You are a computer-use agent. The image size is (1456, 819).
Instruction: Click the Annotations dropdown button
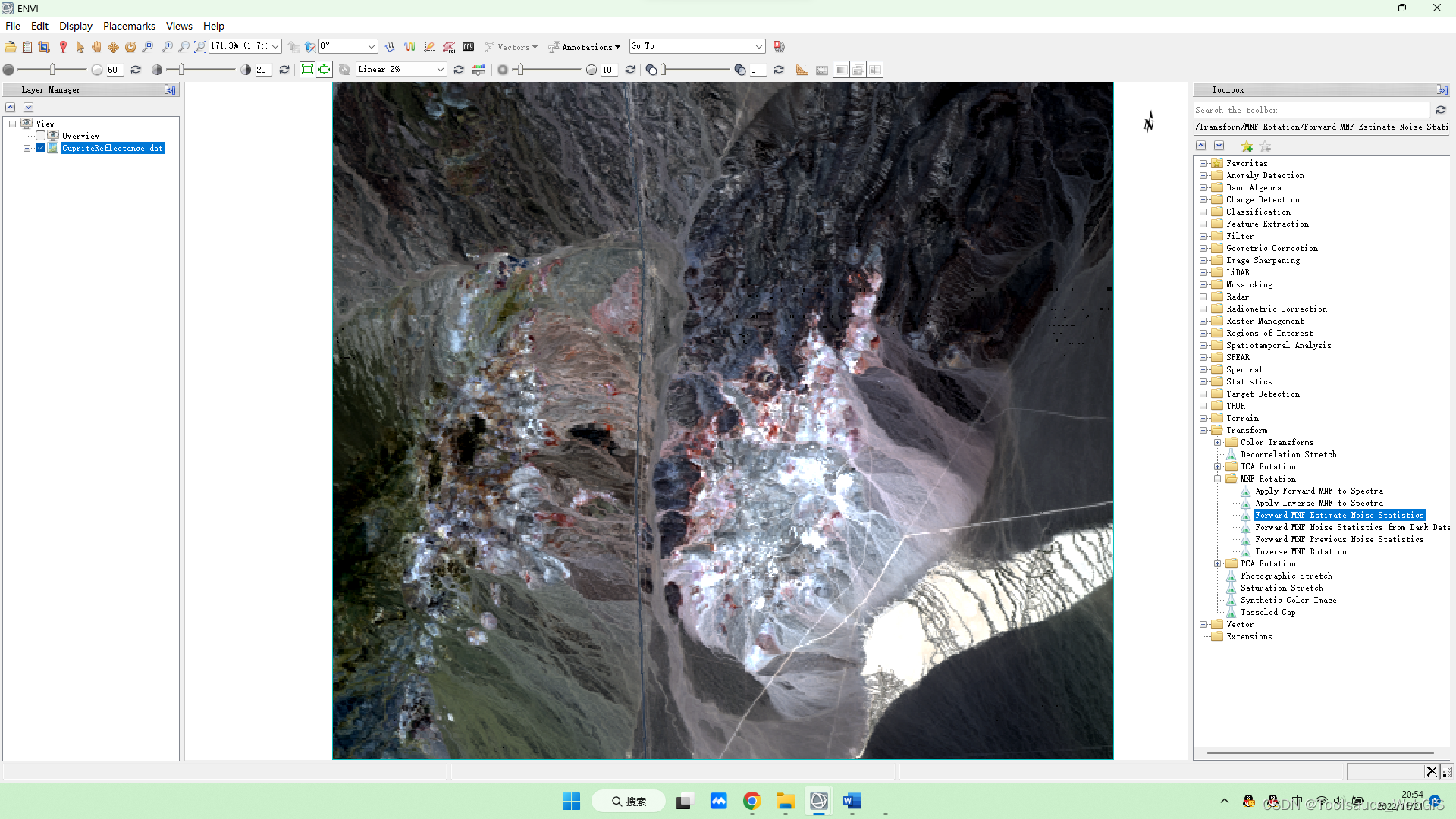[585, 47]
